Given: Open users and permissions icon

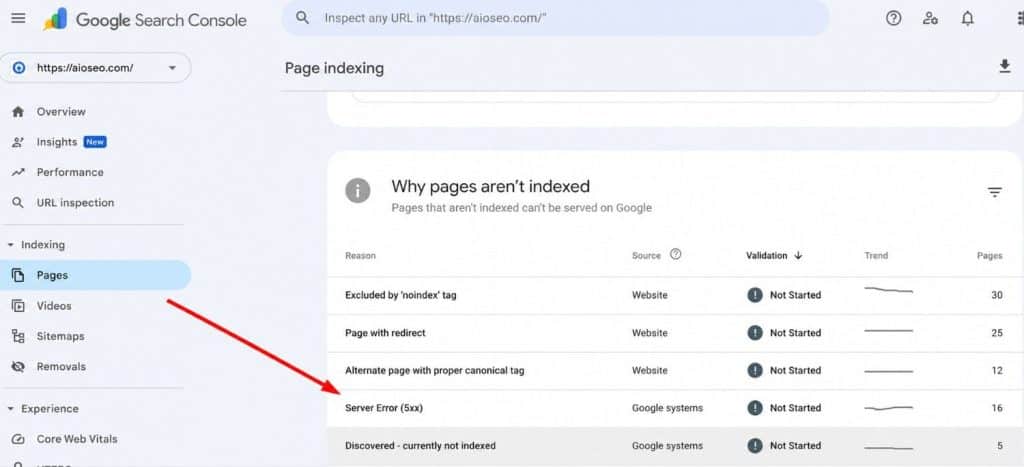Looking at the screenshot, I should pos(931,18).
